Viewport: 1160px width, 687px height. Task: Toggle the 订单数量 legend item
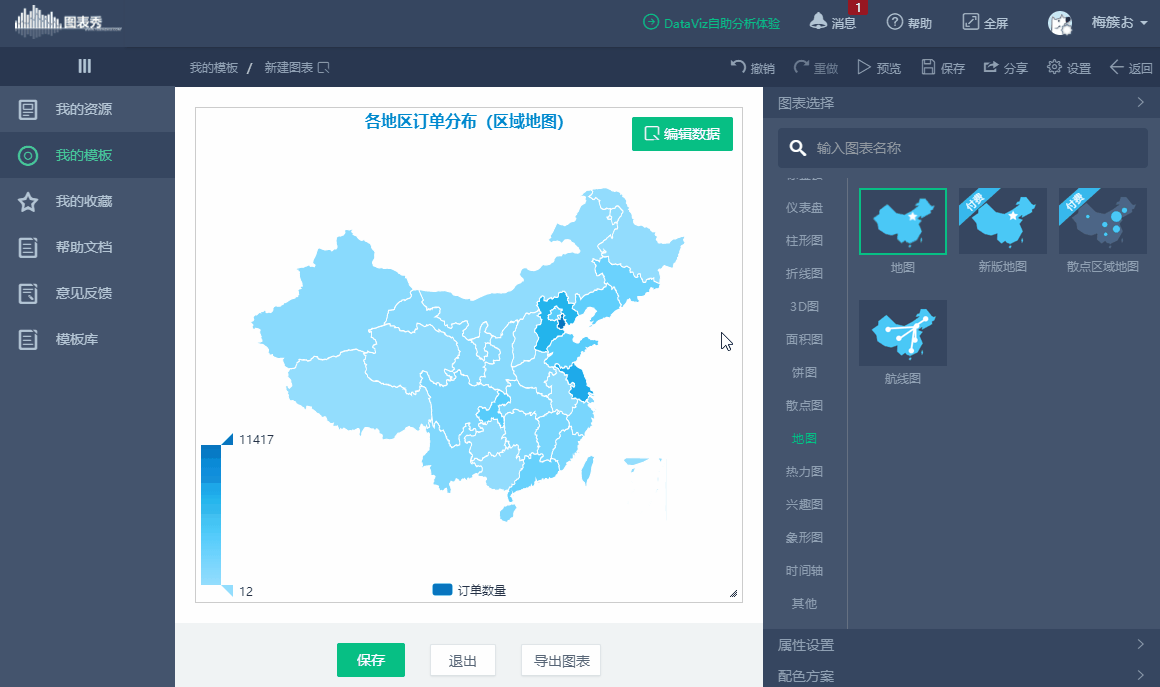pos(469,590)
